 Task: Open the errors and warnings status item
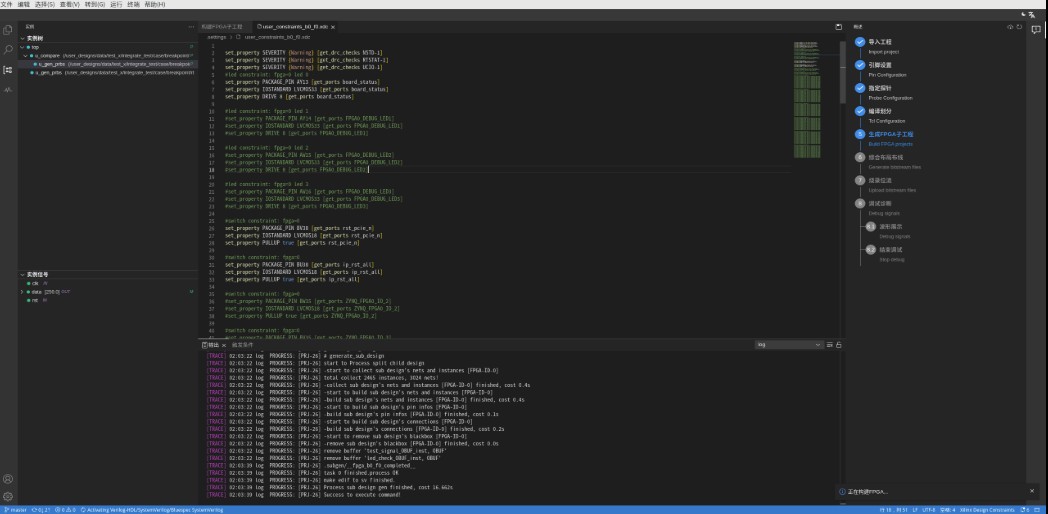[x=66, y=510]
